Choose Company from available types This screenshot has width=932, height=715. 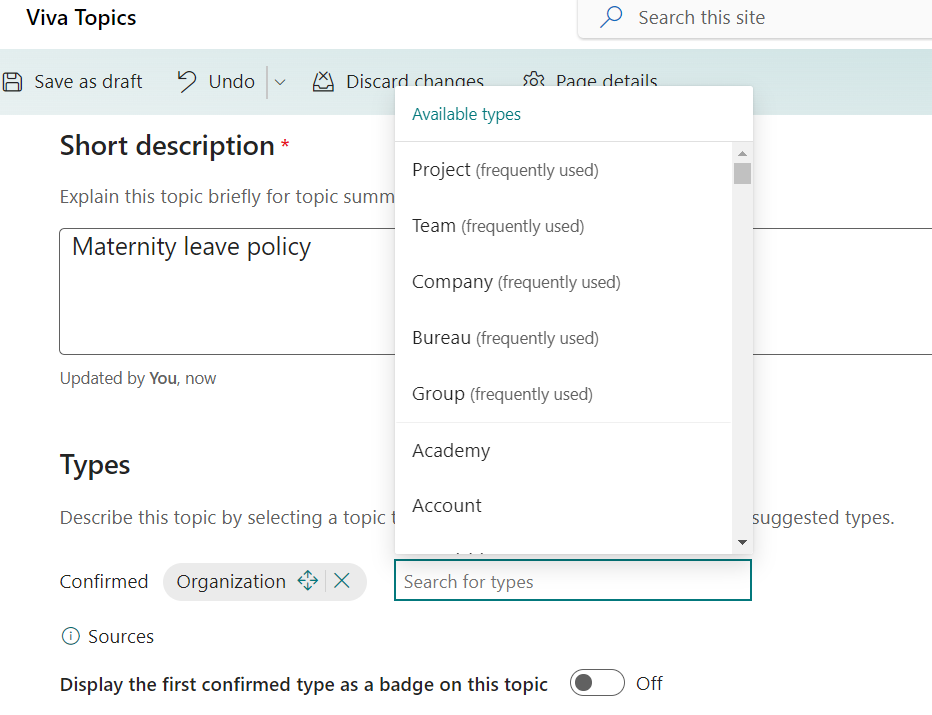(563, 282)
